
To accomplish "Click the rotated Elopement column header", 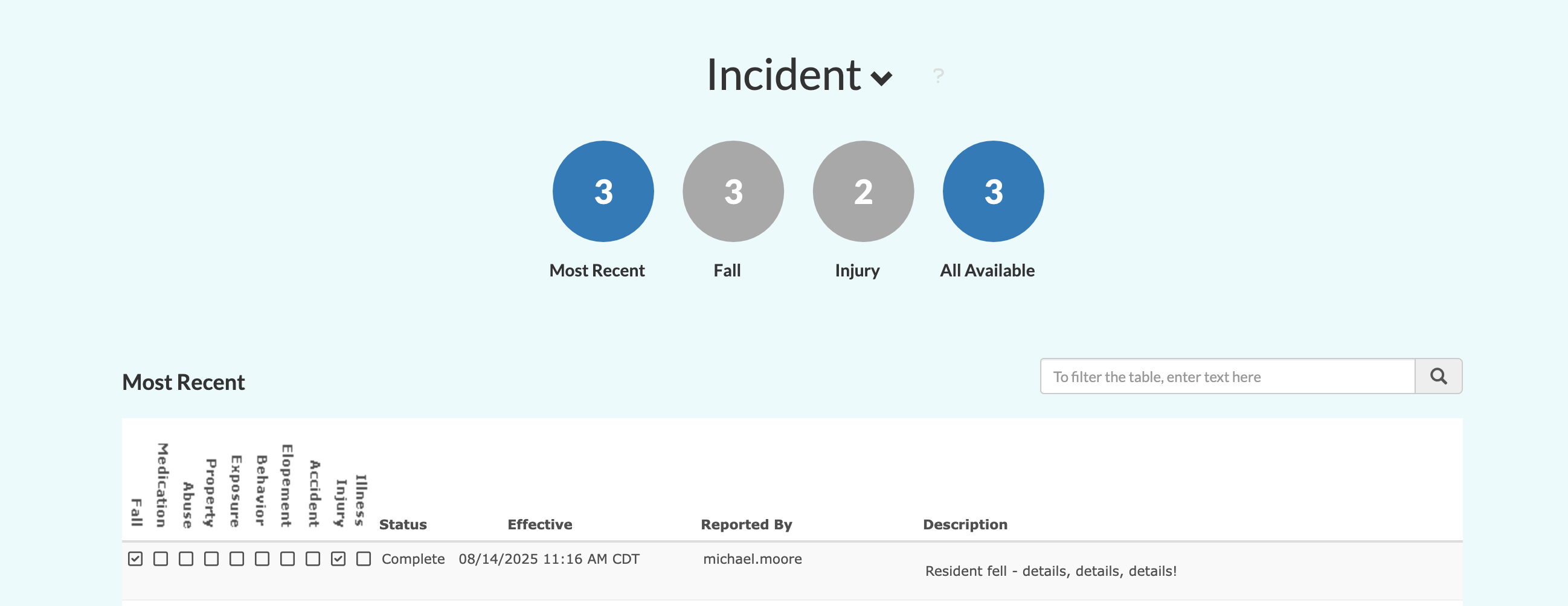I will pos(287,485).
